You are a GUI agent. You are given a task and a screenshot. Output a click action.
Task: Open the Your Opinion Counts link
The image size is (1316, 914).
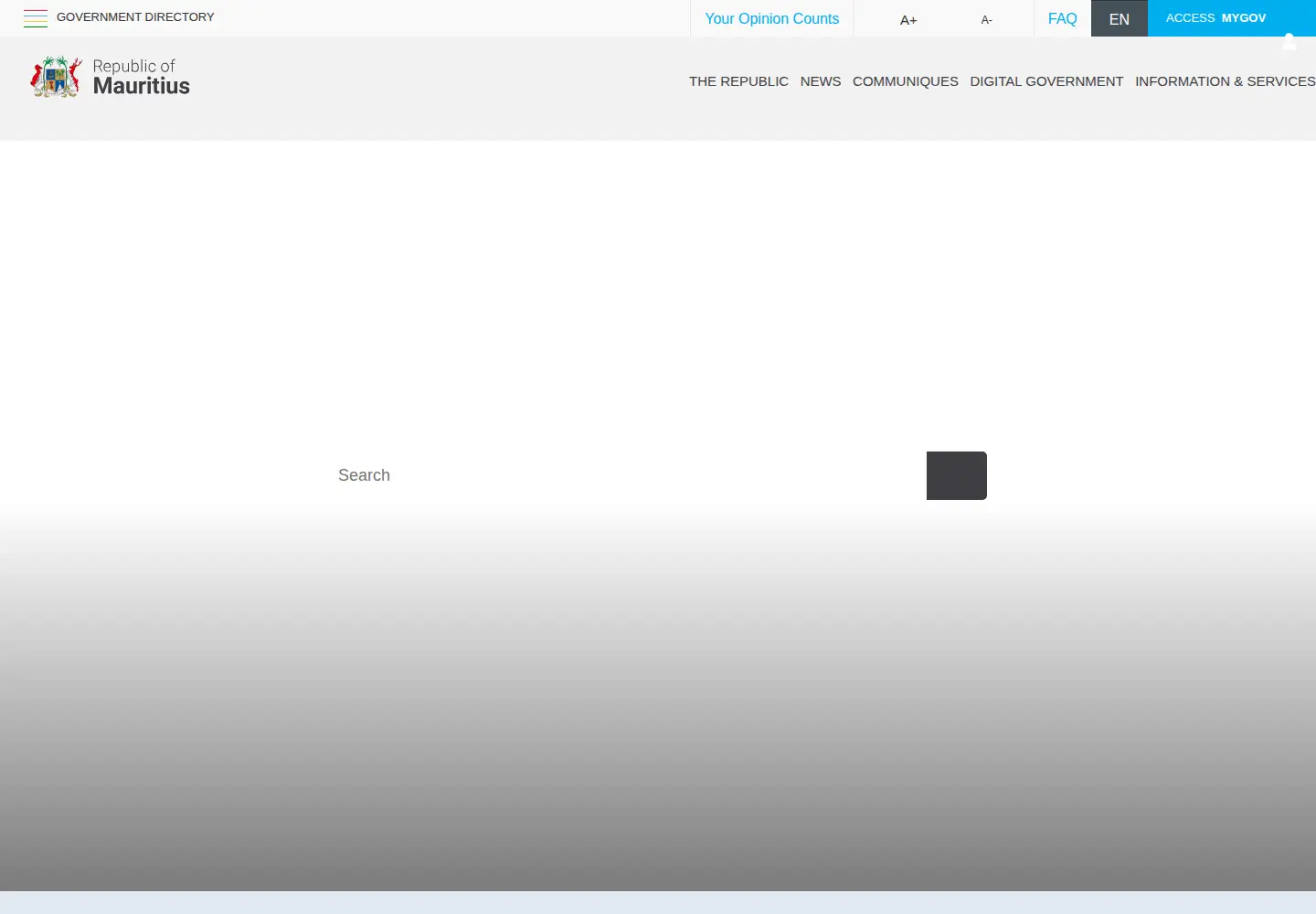pos(771,18)
